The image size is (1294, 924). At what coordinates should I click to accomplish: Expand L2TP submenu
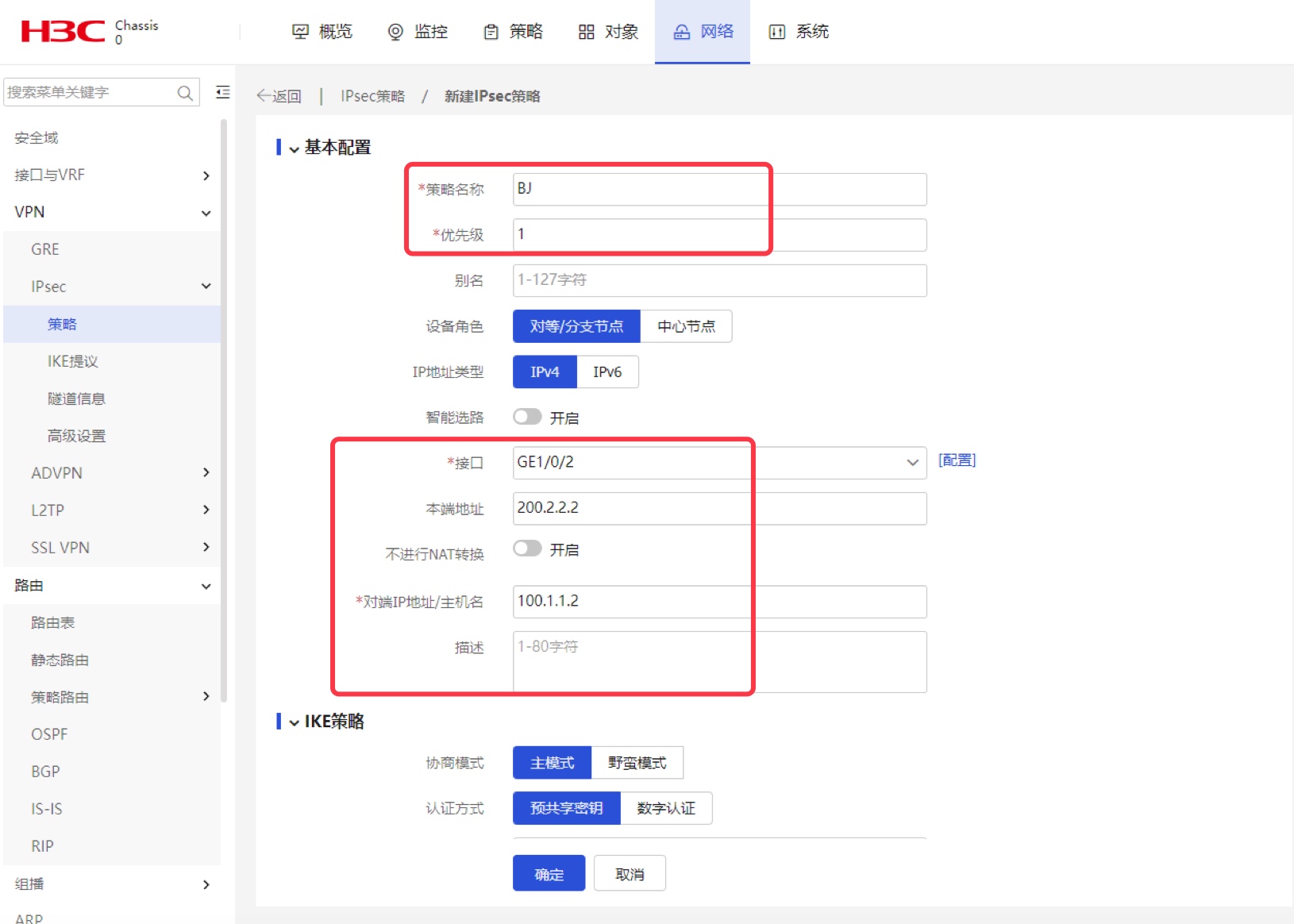(x=206, y=510)
